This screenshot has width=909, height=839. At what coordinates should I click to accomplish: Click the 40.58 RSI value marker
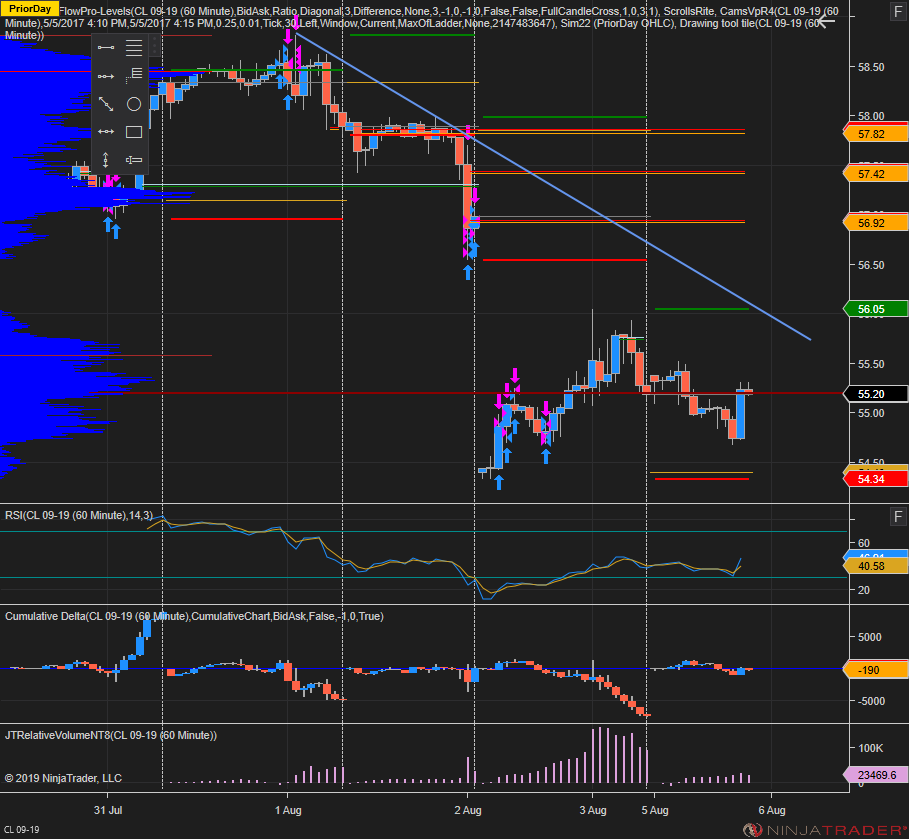(x=875, y=566)
